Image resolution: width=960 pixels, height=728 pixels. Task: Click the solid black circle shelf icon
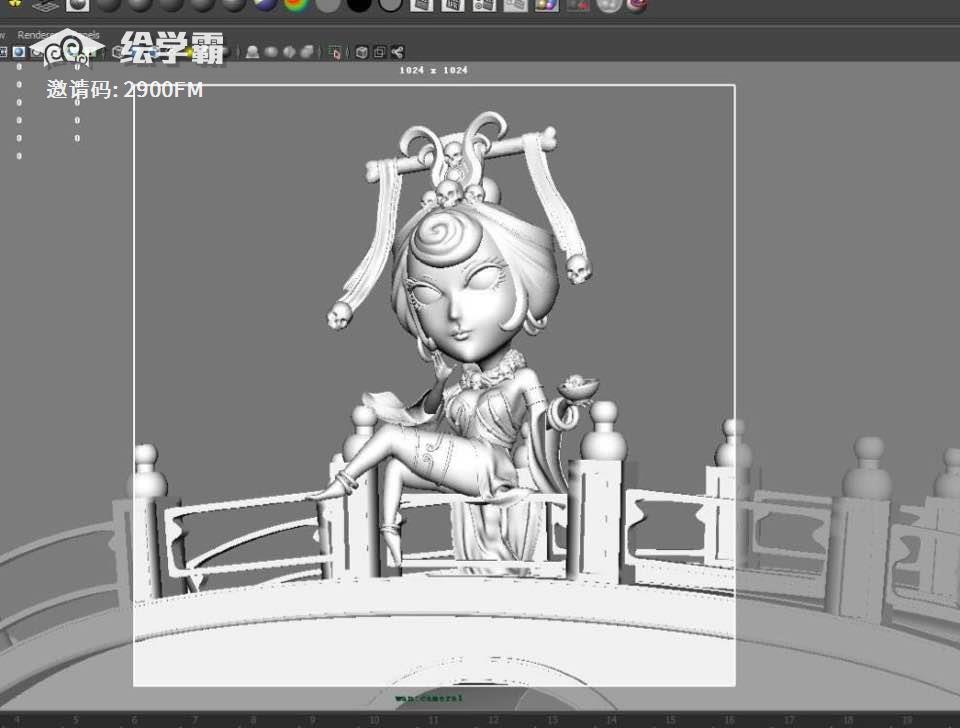(359, 5)
